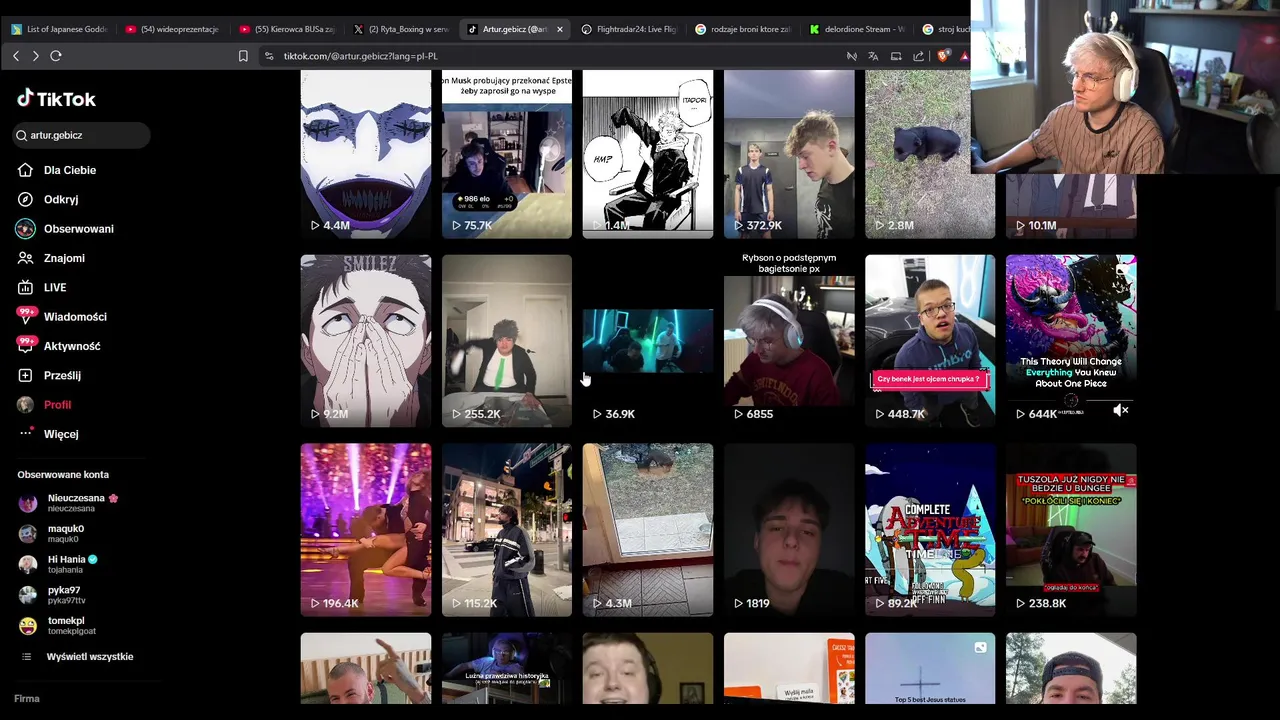Click the Prześlij plus icon

coord(25,375)
